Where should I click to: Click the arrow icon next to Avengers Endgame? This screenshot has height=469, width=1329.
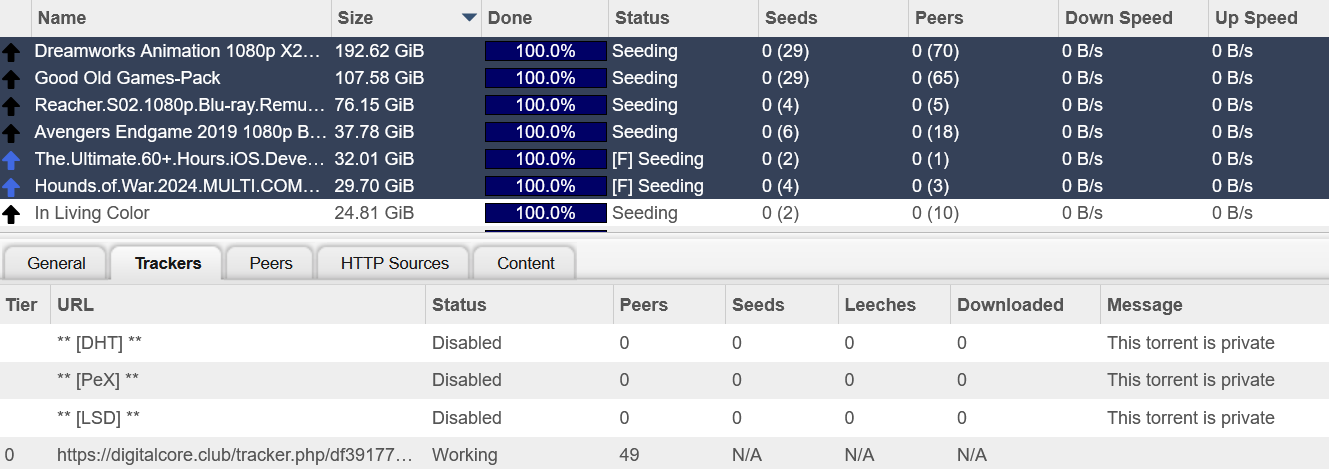11,133
